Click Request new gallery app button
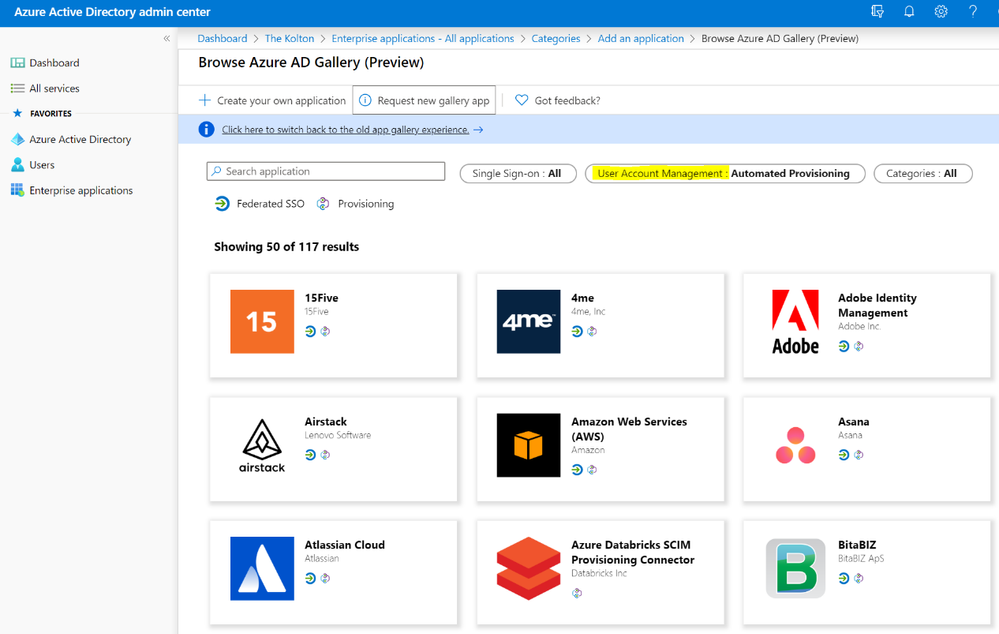This screenshot has height=634, width=999. tap(424, 101)
